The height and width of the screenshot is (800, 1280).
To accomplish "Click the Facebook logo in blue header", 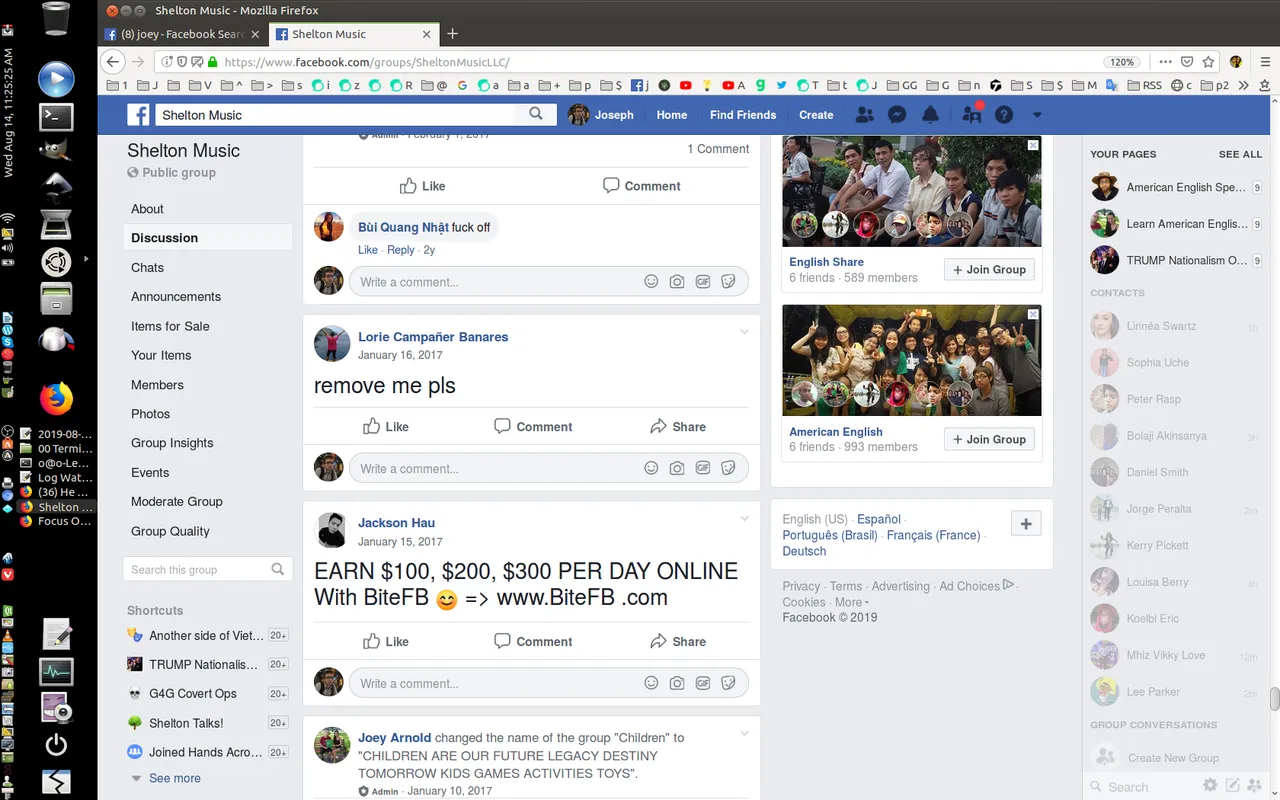I will pos(138,115).
